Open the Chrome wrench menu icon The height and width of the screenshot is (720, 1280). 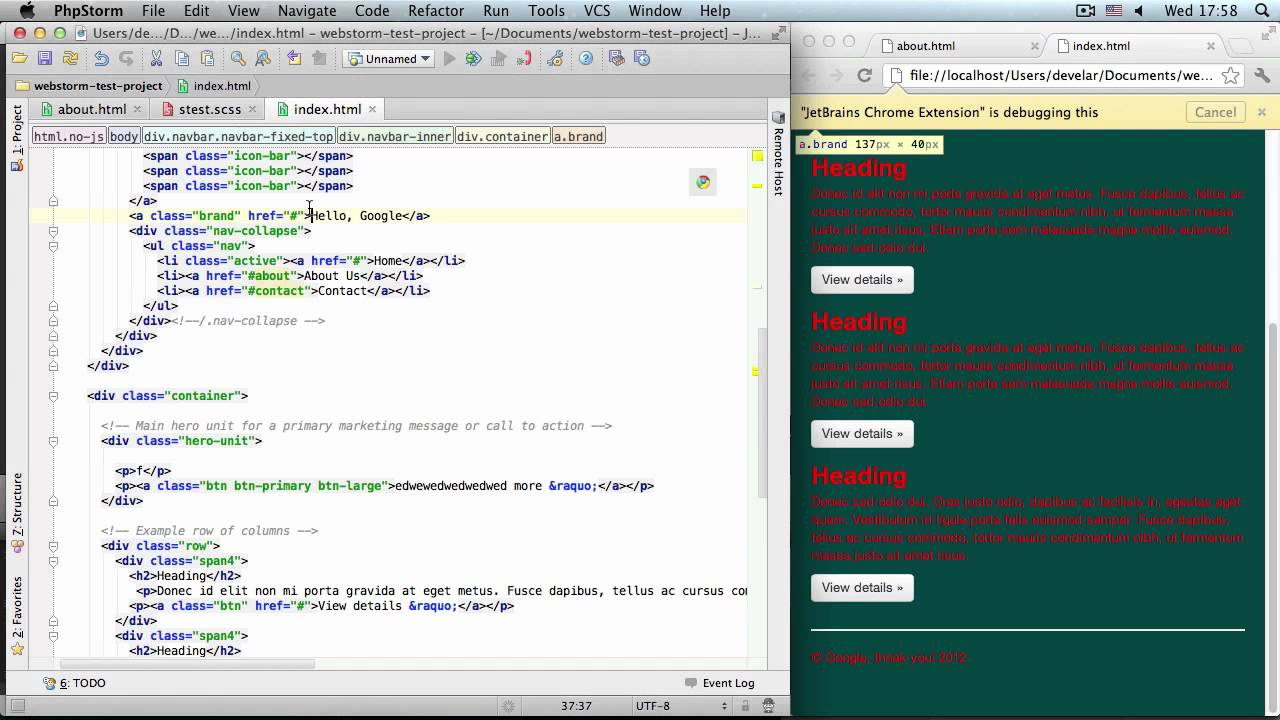(1262, 75)
